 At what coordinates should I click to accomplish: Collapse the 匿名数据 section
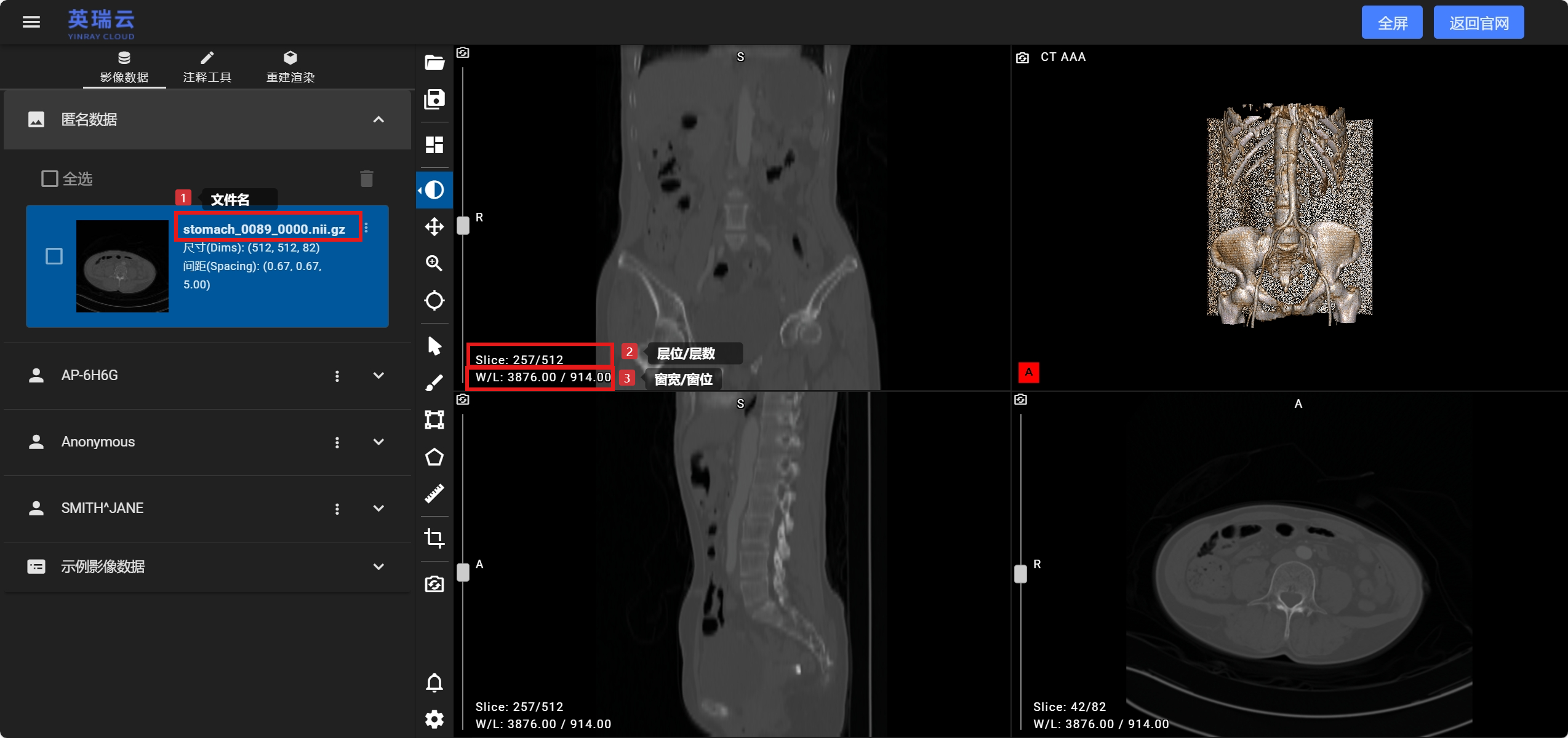[378, 119]
